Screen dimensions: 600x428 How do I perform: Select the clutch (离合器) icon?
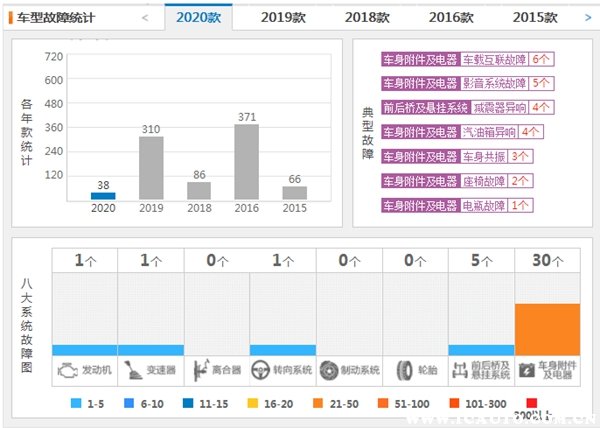point(200,369)
